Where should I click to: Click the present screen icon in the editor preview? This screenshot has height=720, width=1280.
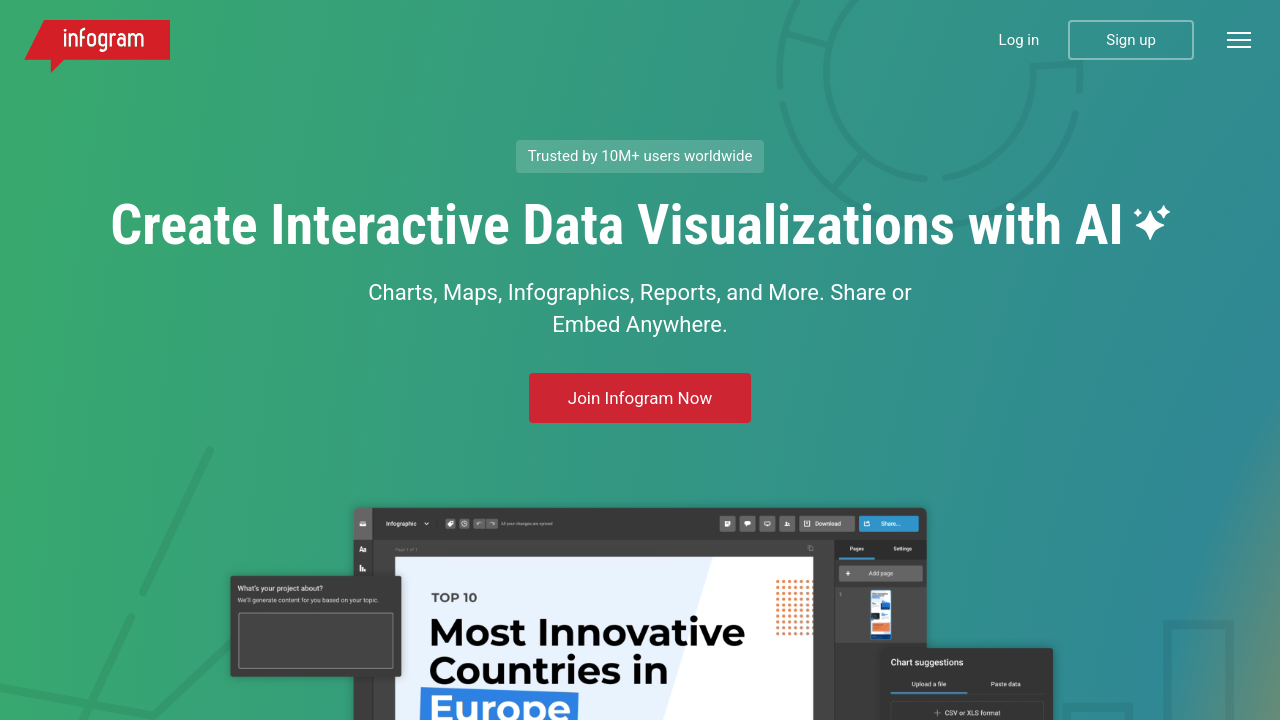click(767, 523)
